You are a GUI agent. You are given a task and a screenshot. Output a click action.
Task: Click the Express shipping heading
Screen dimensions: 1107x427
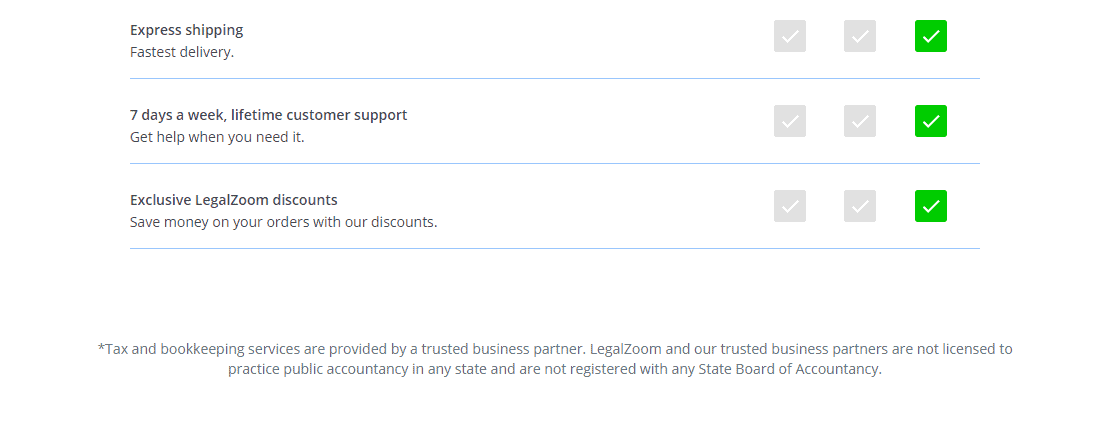(x=186, y=30)
